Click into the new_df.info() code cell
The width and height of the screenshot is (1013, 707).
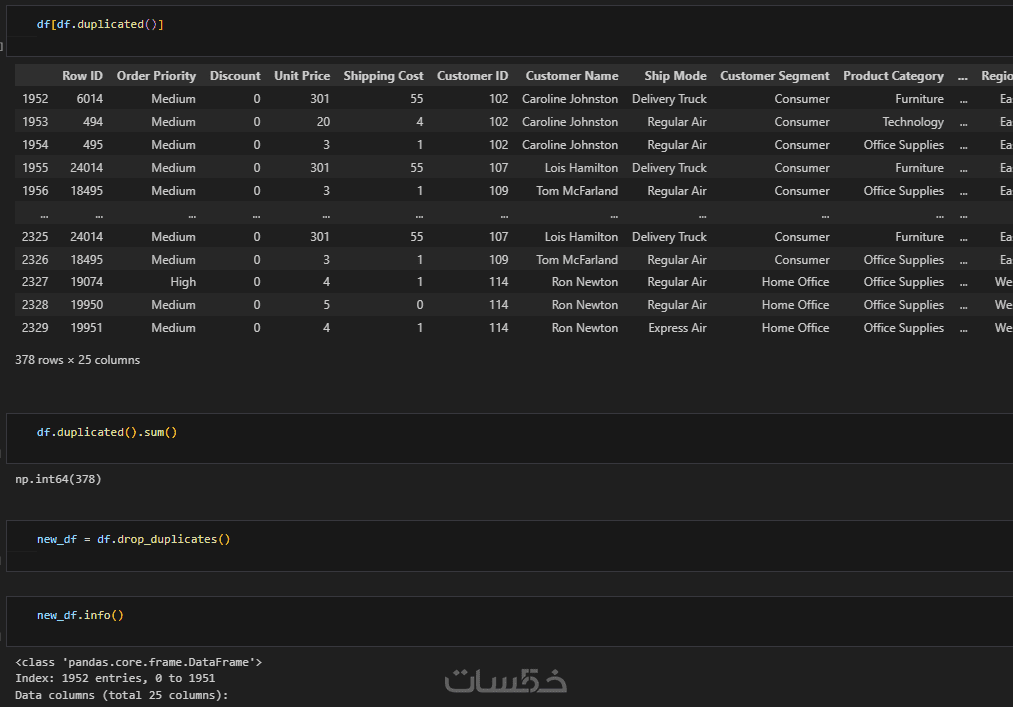pyautogui.click(x=509, y=621)
